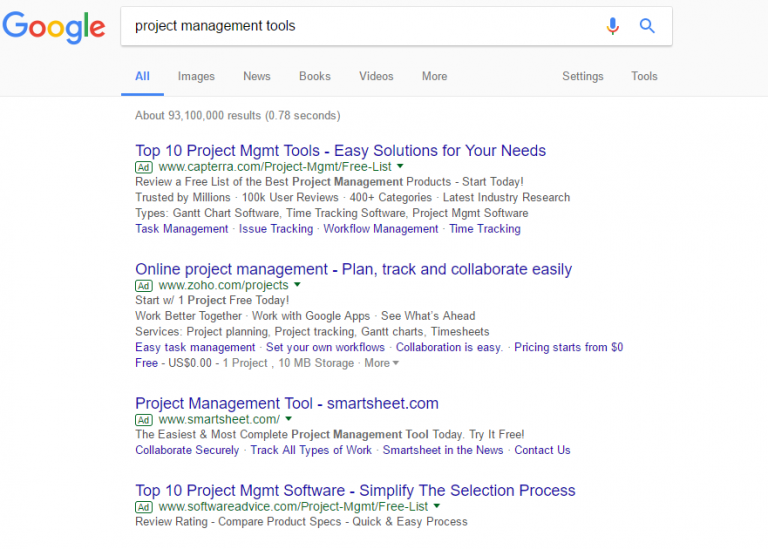This screenshot has height=549, width=768.
Task: Select the All results tab
Action: click(143, 76)
